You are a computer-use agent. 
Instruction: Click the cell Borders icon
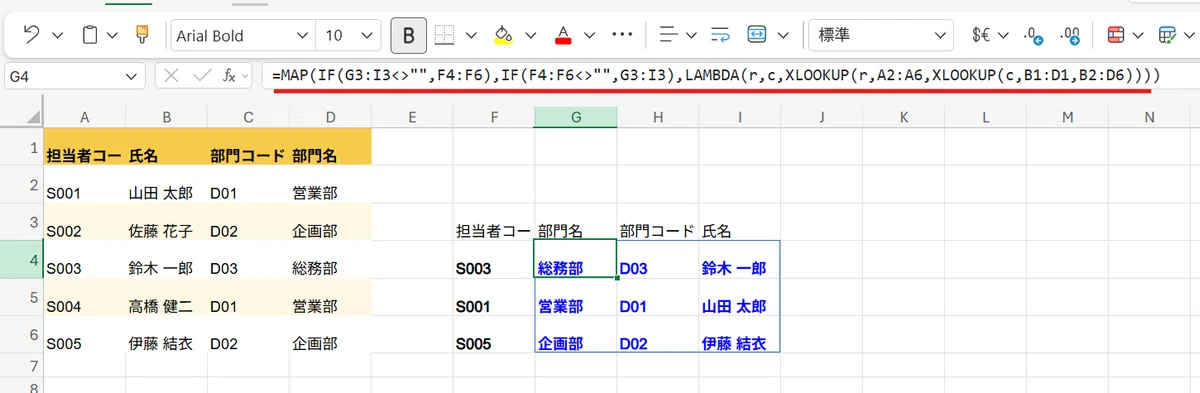click(445, 35)
